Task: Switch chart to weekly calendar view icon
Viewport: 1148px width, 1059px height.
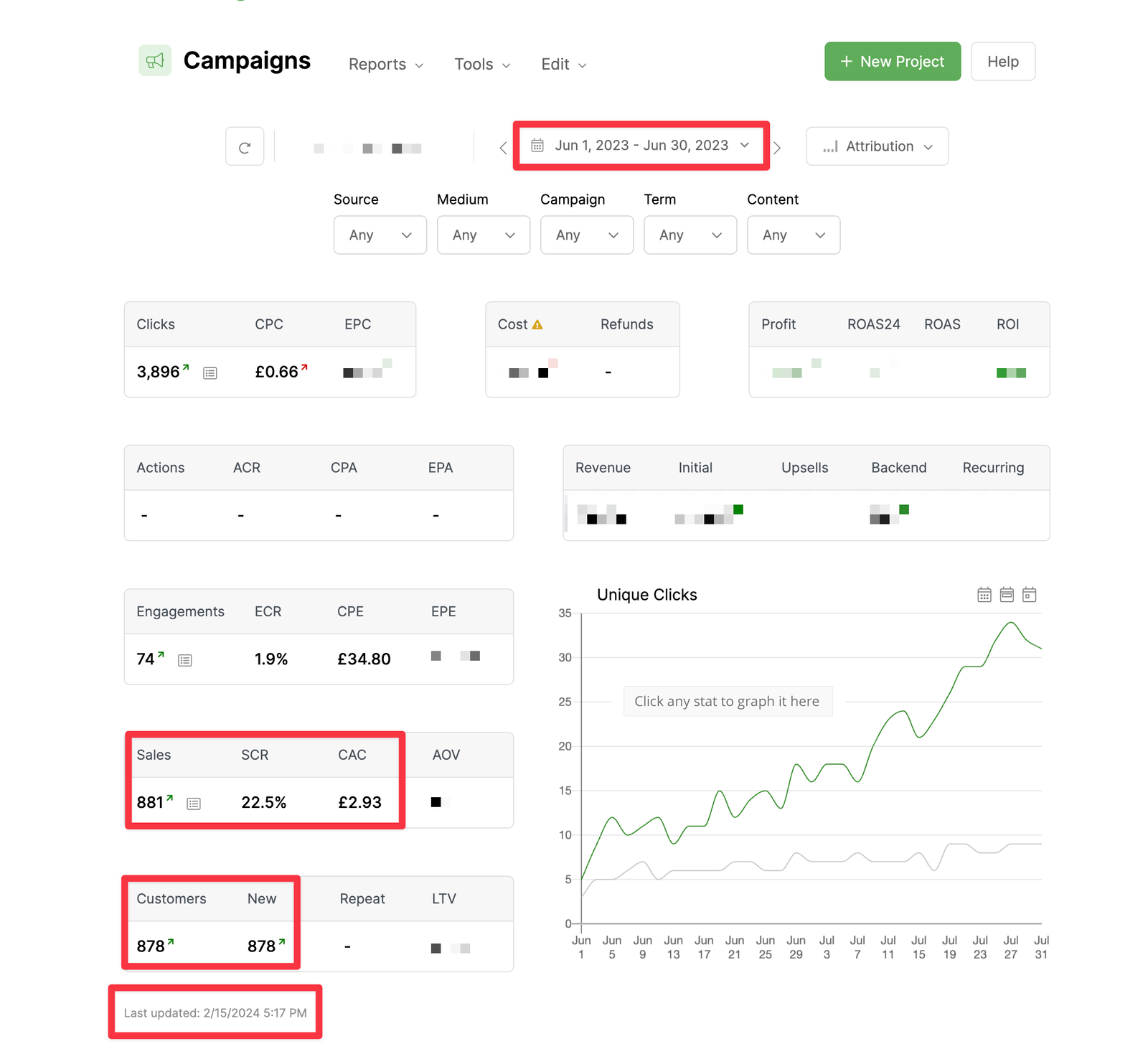Action: pos(1007,595)
